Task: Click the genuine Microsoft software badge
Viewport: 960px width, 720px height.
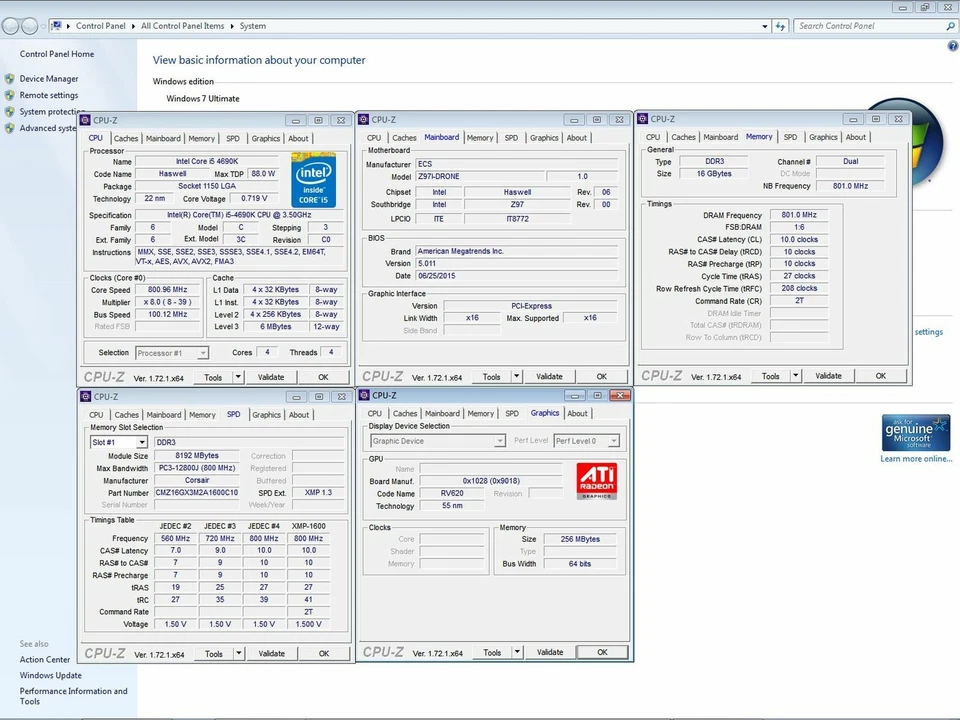Action: click(915, 433)
